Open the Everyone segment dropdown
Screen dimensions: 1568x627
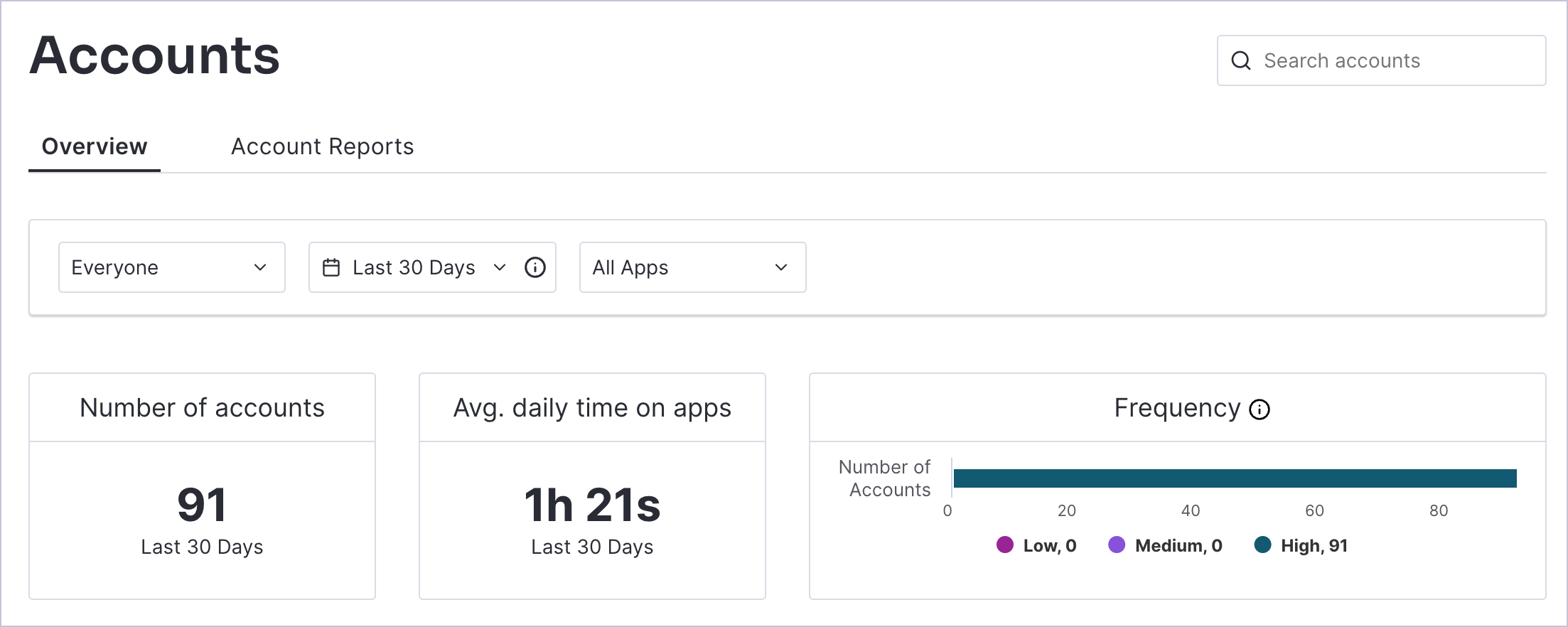point(171,267)
